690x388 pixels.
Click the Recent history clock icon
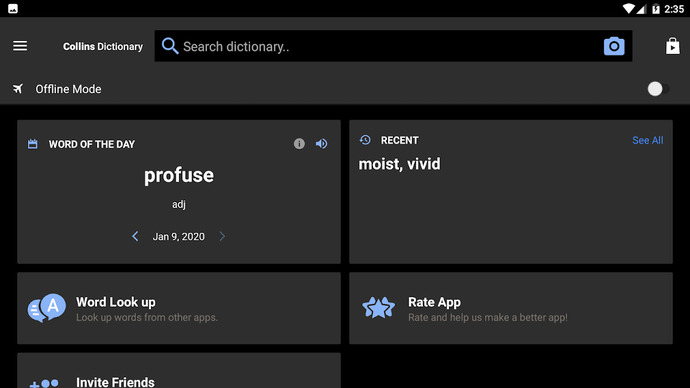365,140
